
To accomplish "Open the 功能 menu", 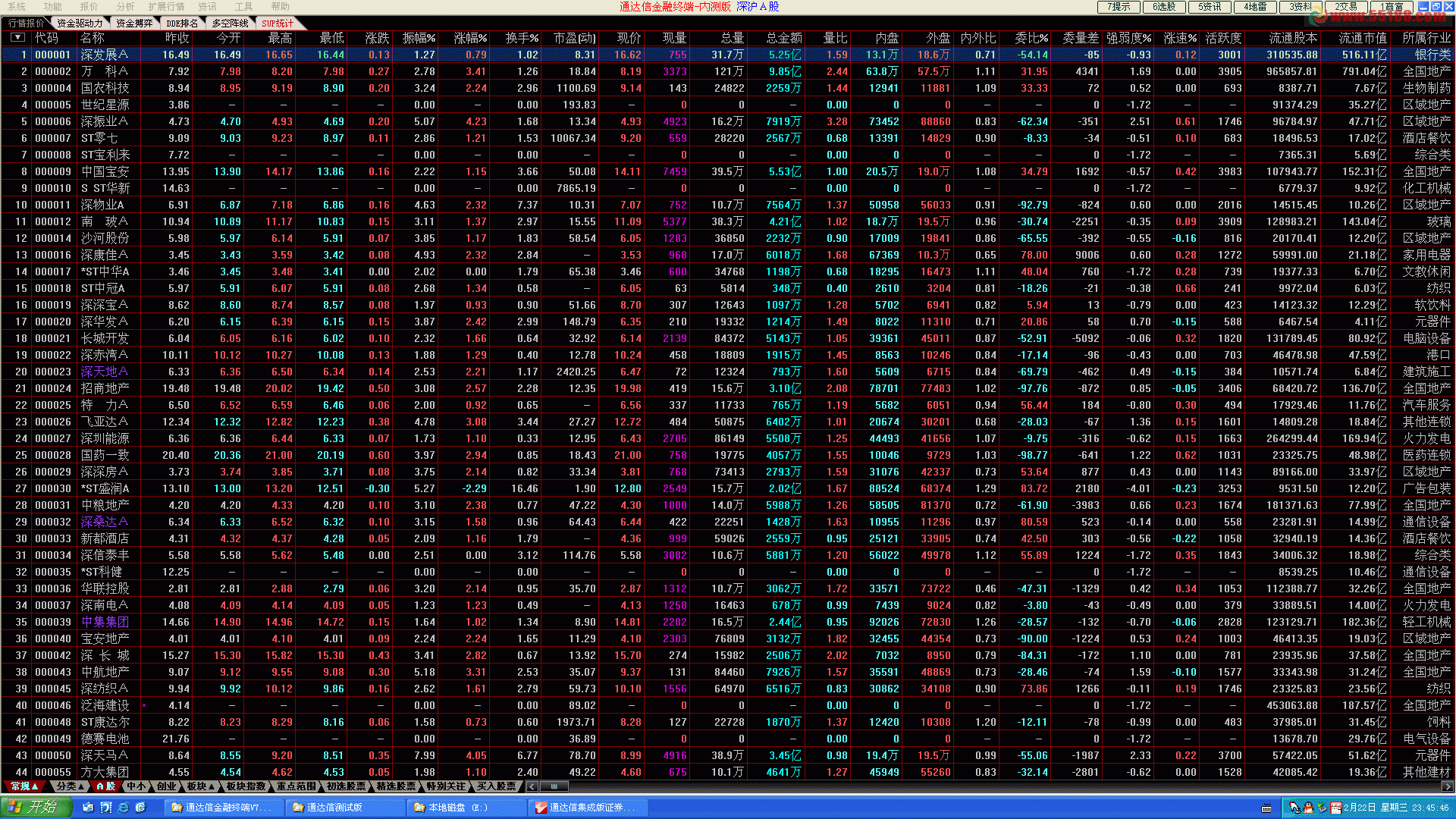I will pos(53,6).
